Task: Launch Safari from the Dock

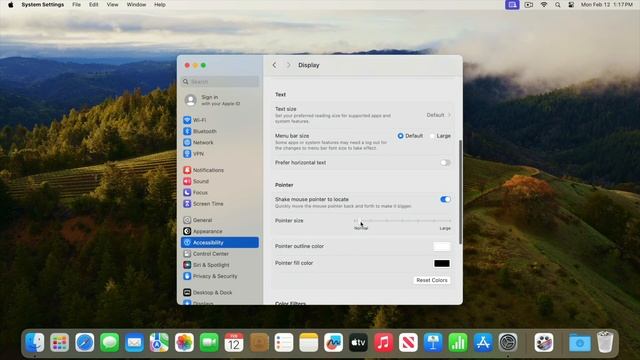Action: pyautogui.click(x=84, y=342)
